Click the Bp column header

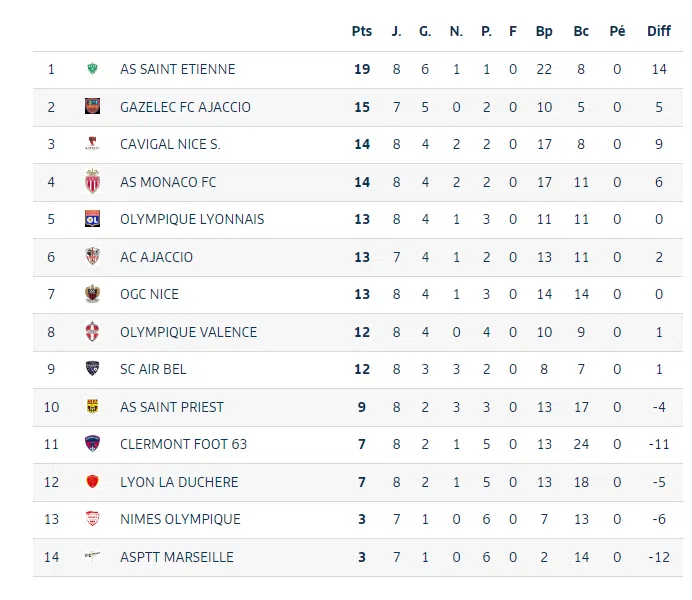[x=544, y=31]
